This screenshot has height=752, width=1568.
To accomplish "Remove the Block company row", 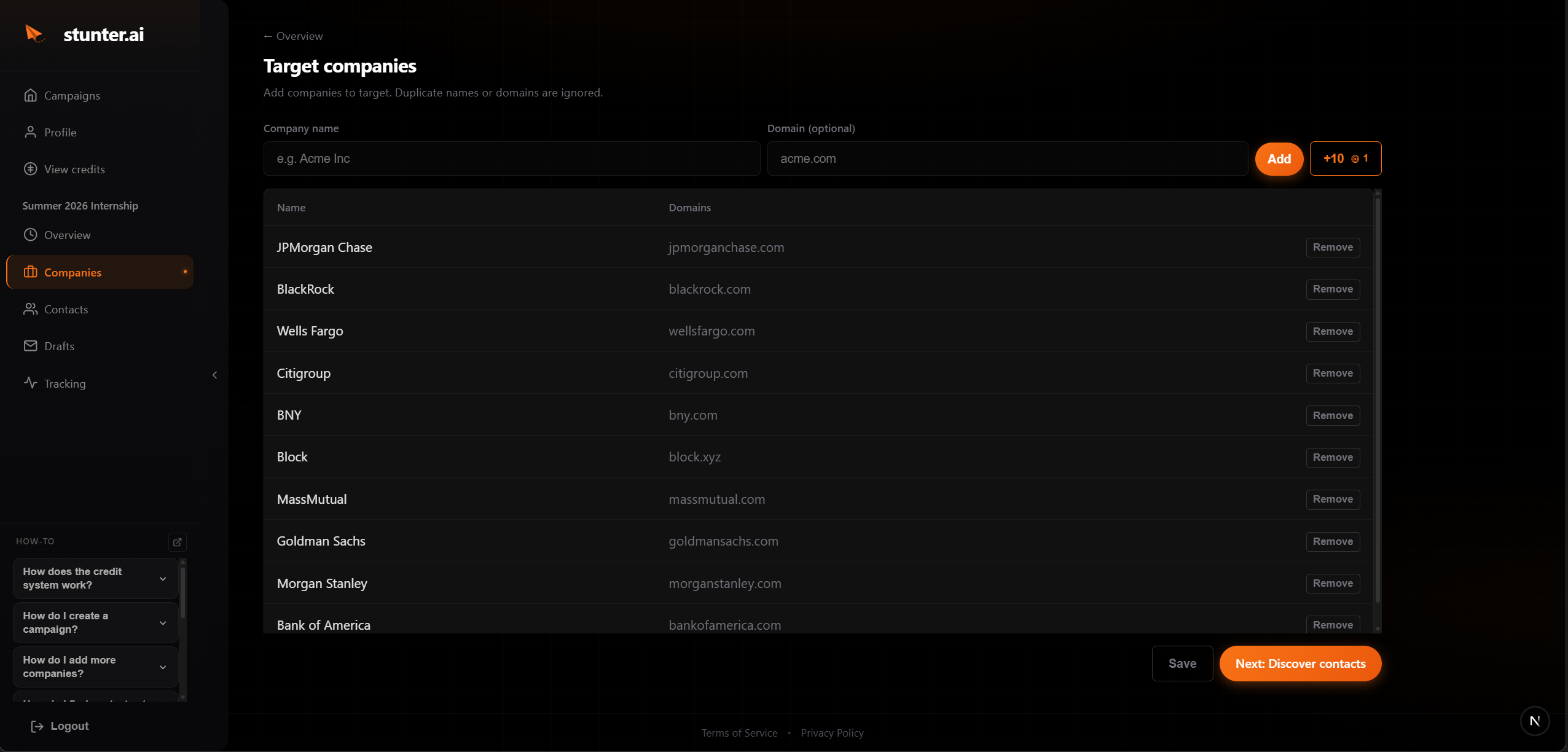I will [1333, 458].
